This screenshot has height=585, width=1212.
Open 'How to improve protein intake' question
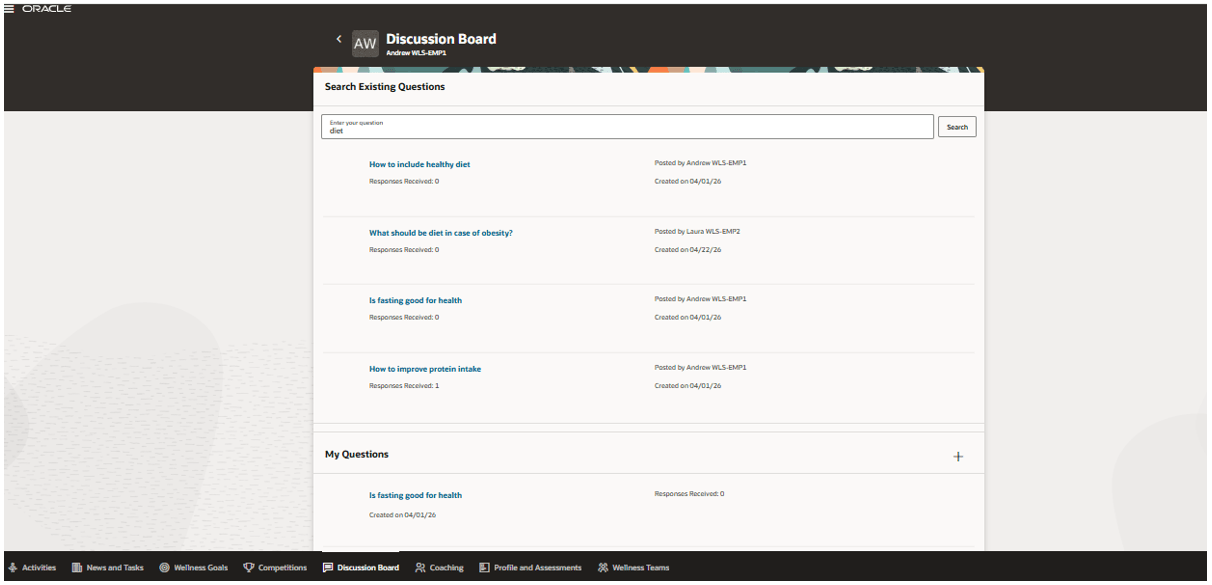pos(425,369)
